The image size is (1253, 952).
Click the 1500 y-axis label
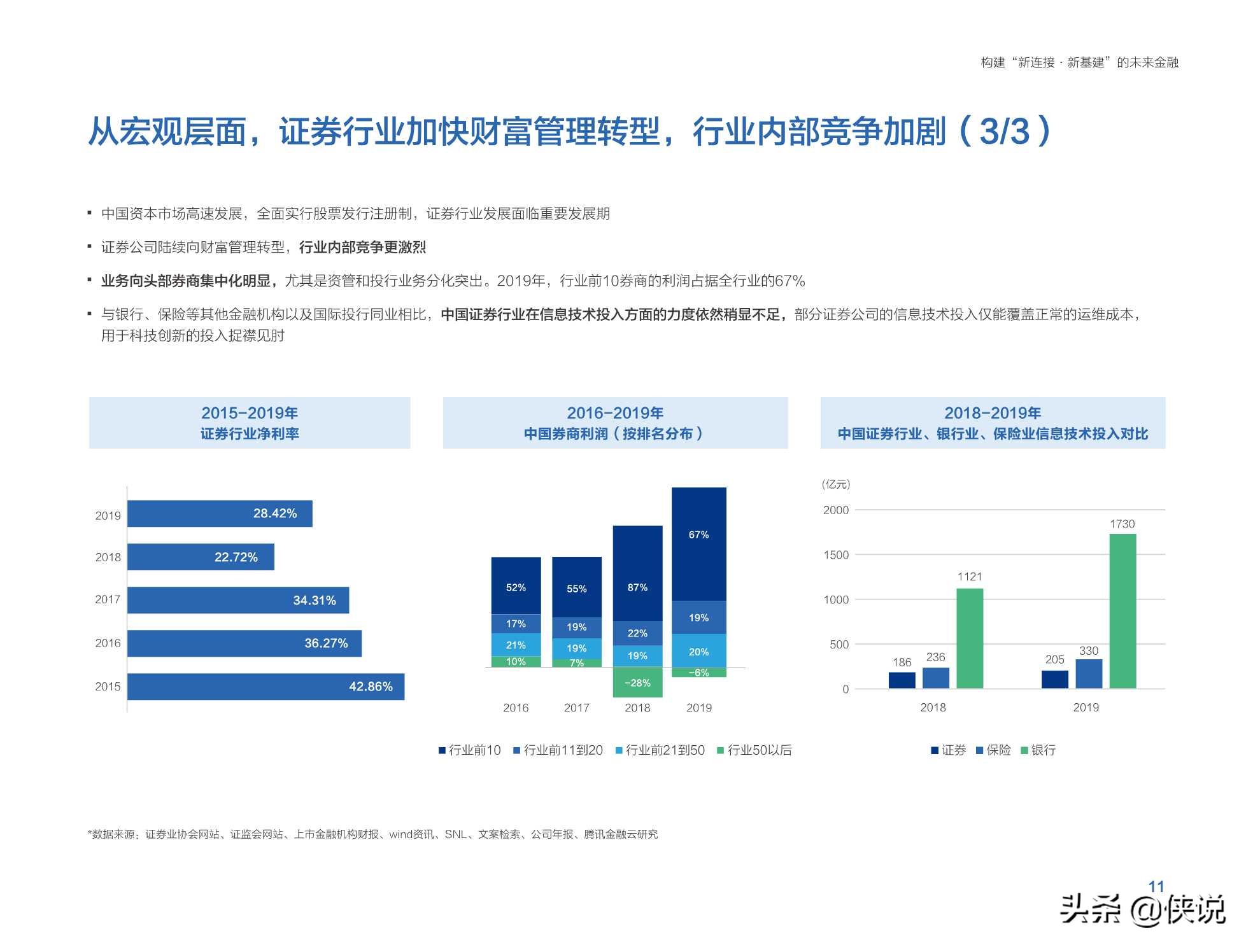point(836,555)
